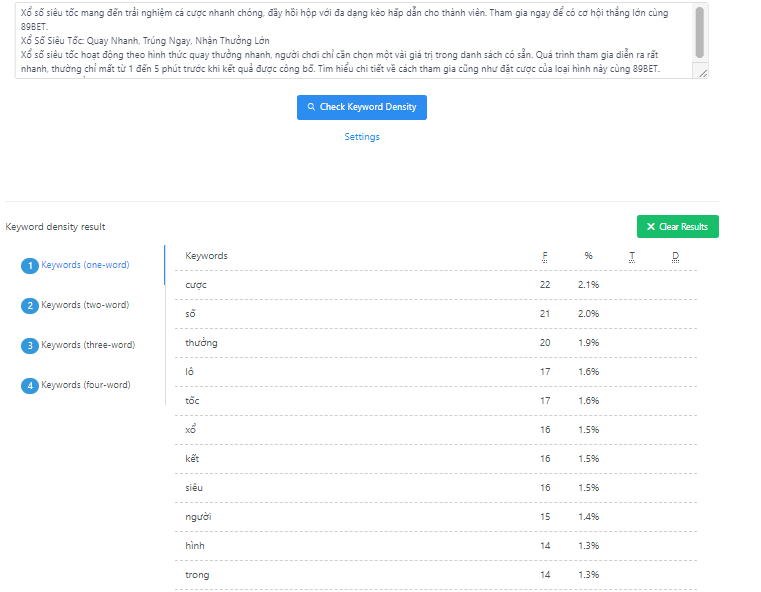Screen dimensions: 761x592
Task: Click the Keywords column header
Action: click(206, 256)
